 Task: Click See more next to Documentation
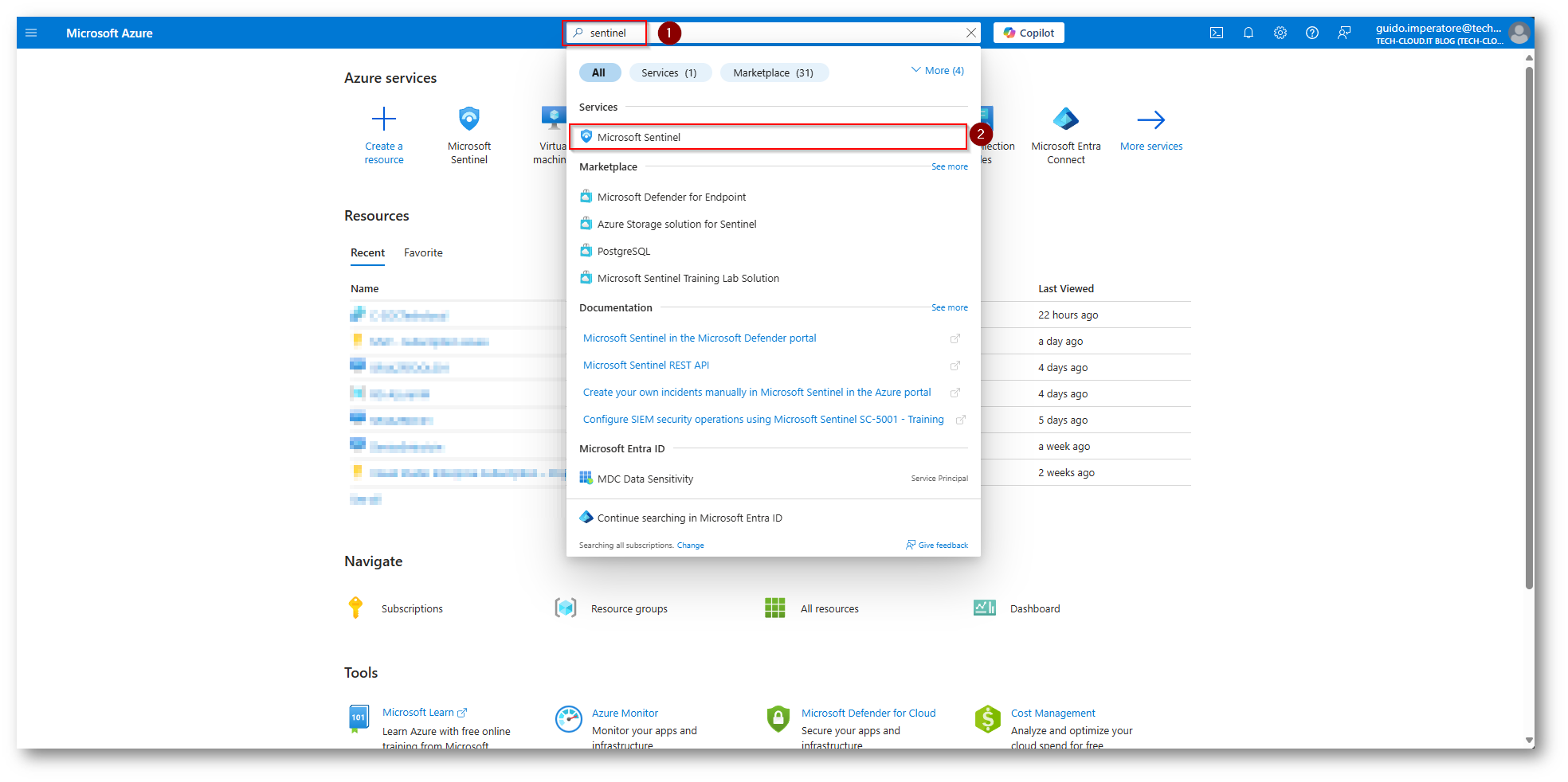point(950,307)
